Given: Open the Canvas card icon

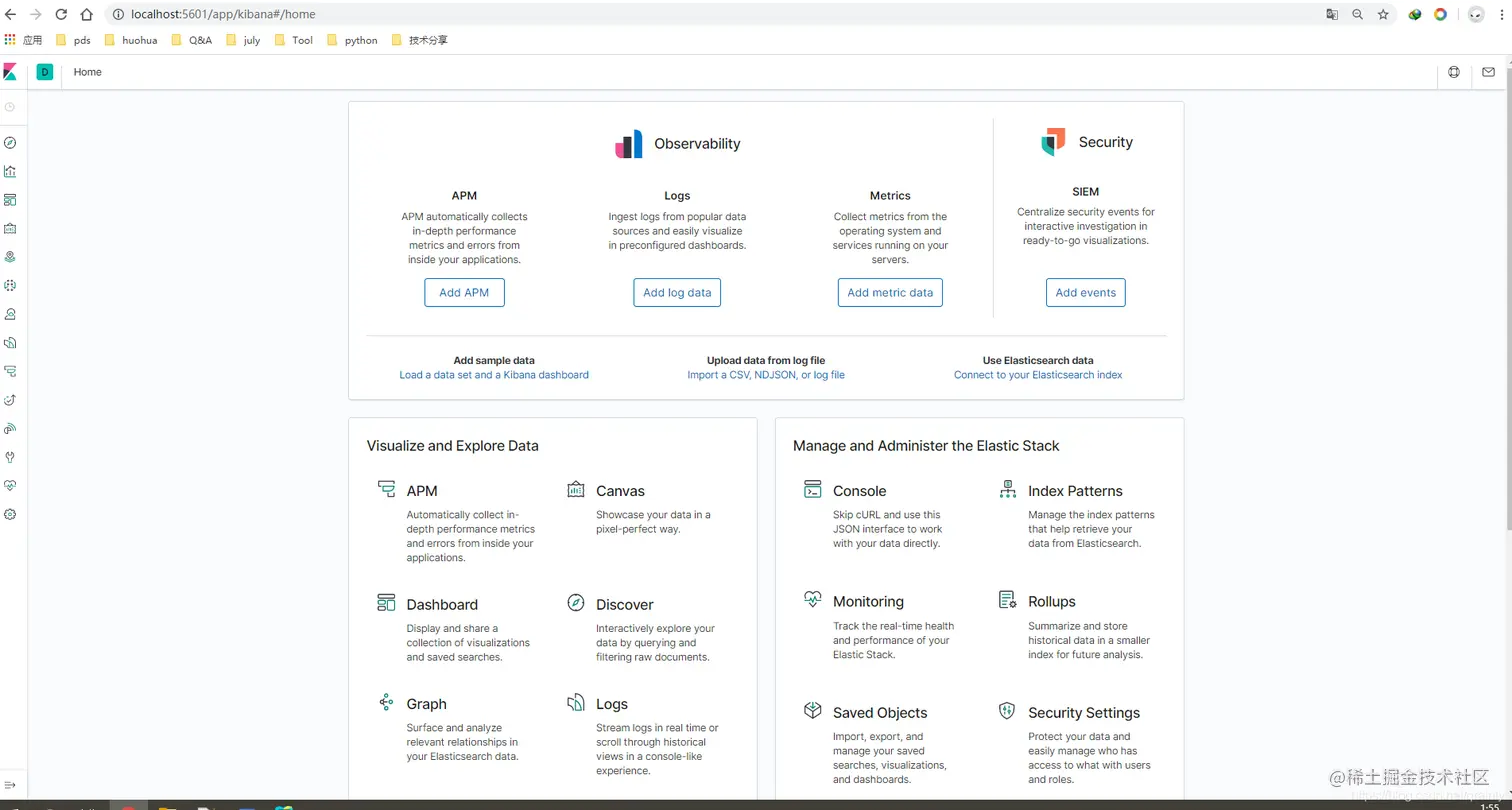Looking at the screenshot, I should coord(576,489).
